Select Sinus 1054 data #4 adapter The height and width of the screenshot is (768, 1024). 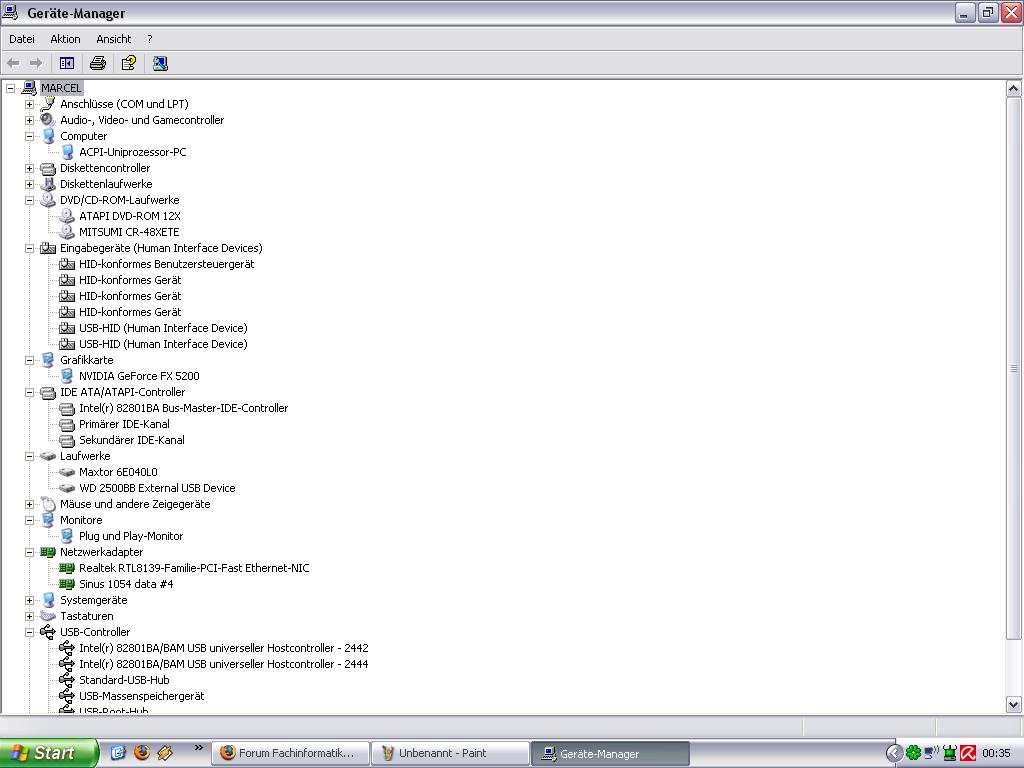coord(126,584)
